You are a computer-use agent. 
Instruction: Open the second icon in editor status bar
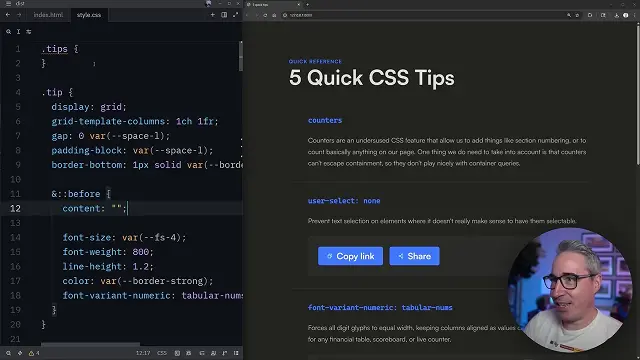[20, 353]
